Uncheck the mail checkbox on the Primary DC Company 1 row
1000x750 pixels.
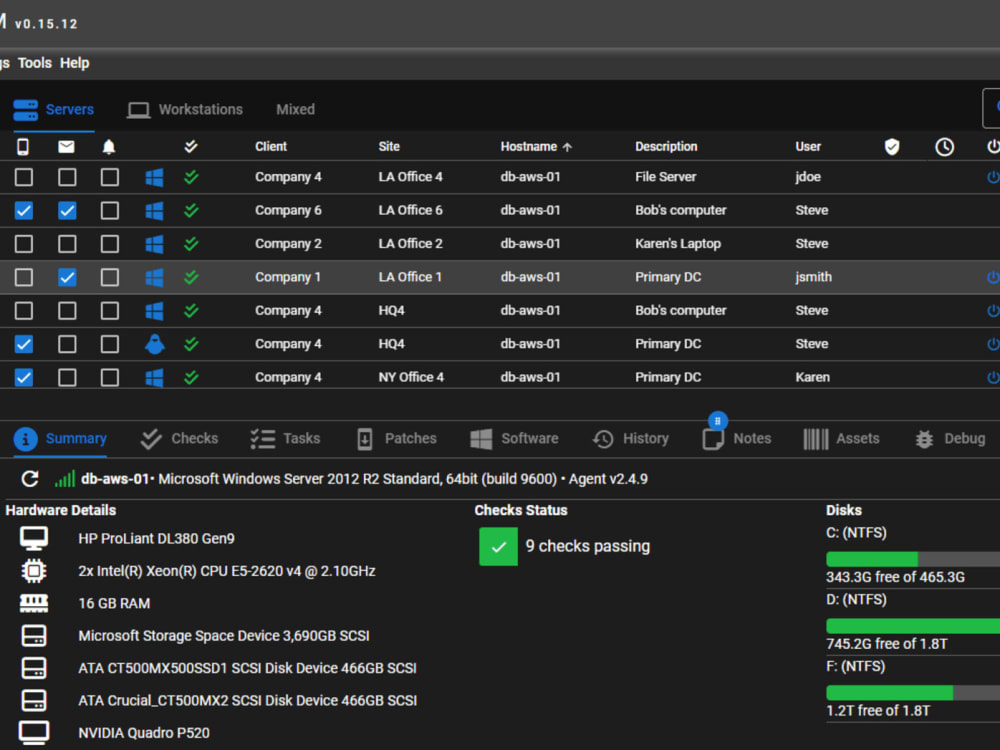66,277
